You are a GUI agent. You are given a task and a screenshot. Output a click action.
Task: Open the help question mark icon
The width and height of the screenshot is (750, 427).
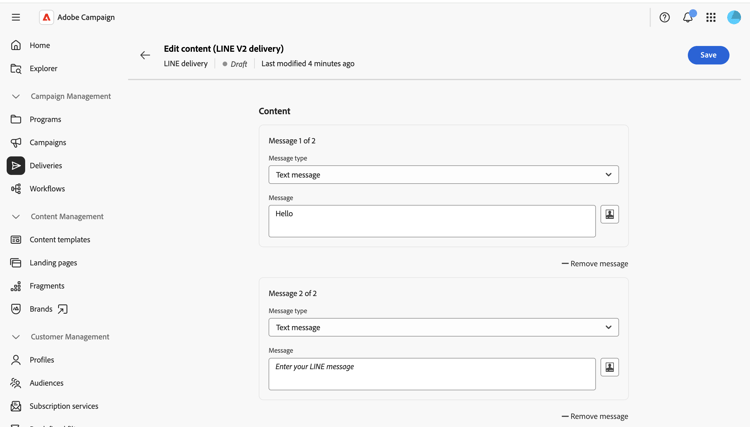[x=664, y=17]
